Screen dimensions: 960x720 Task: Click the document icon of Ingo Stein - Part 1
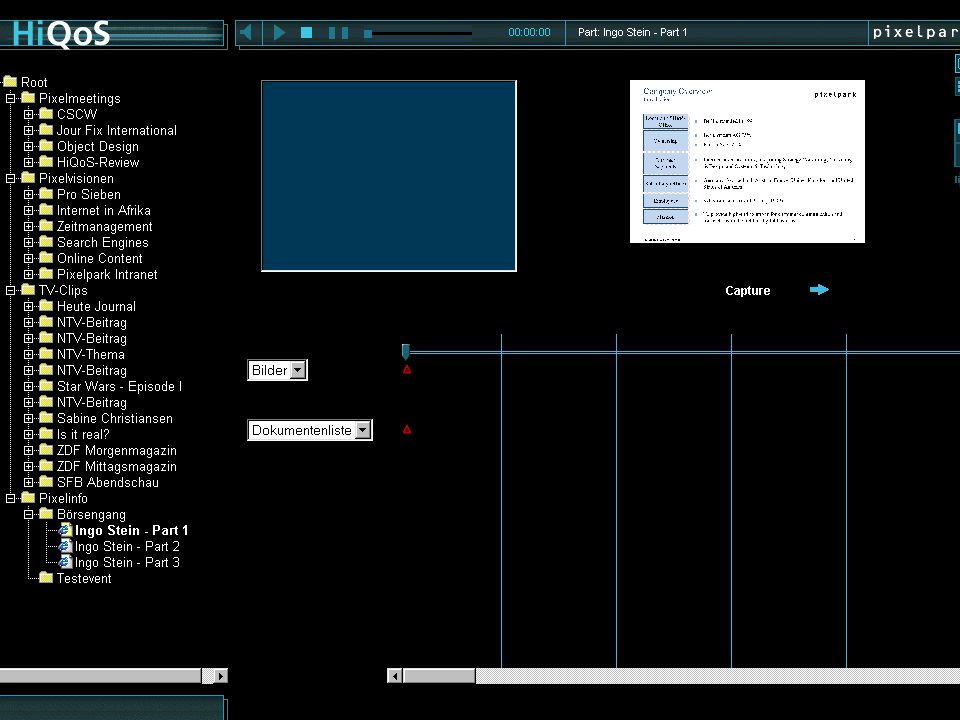click(x=65, y=530)
